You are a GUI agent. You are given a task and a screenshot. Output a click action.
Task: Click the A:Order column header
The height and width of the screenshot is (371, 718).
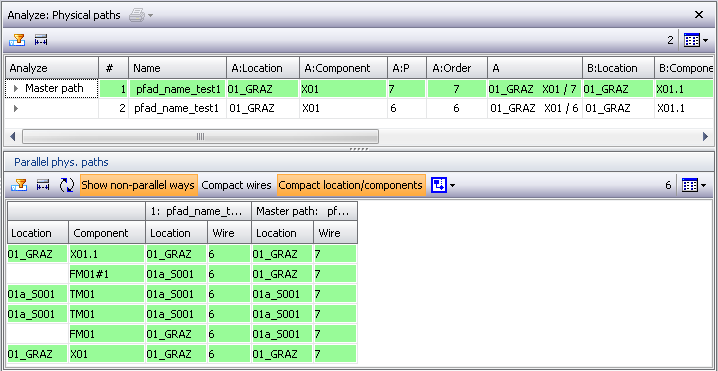tap(457, 68)
